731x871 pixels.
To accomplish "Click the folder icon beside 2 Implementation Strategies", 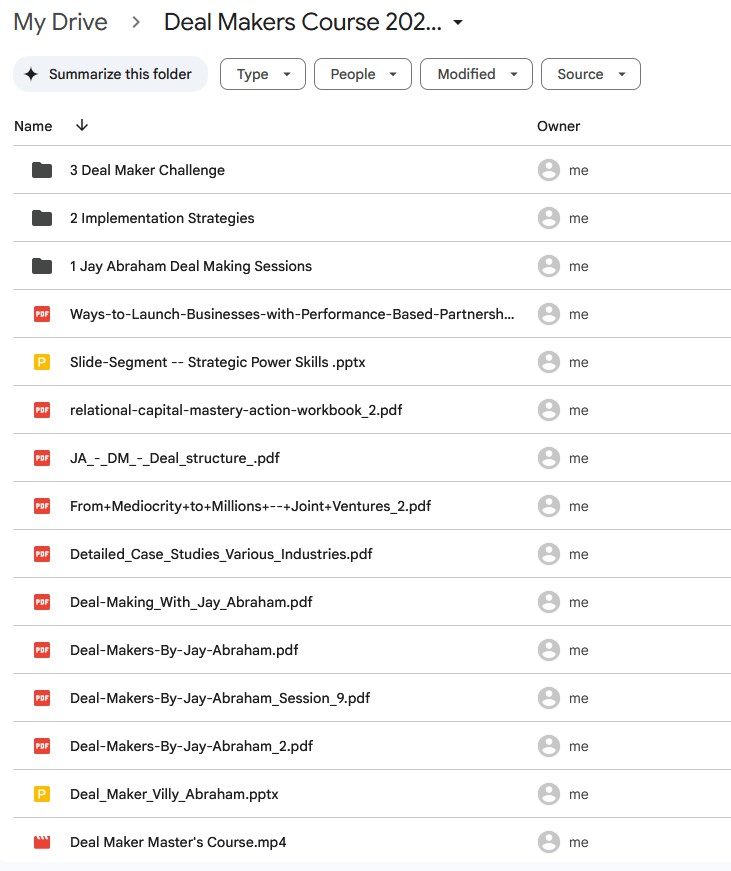I will click(x=41, y=218).
